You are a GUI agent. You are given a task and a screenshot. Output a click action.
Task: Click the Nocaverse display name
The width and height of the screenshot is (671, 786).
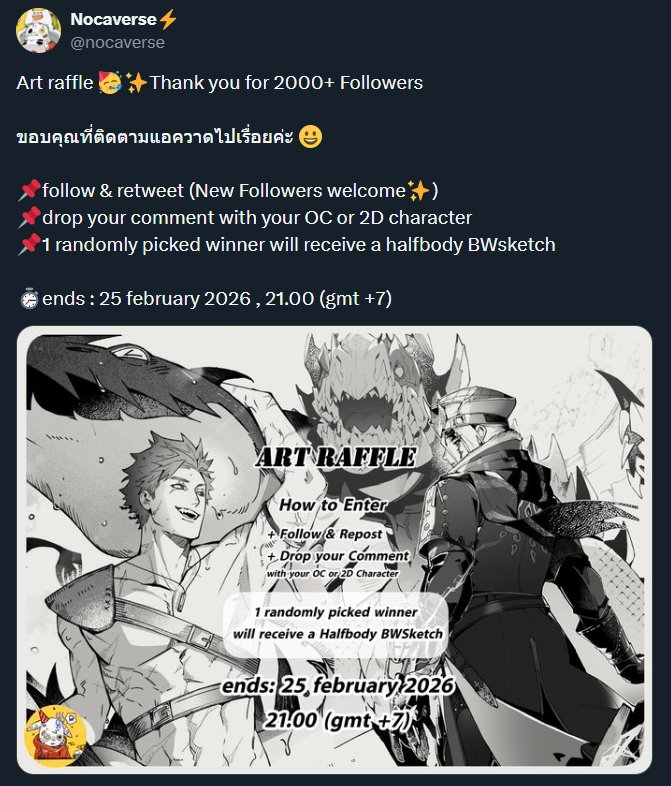click(114, 19)
